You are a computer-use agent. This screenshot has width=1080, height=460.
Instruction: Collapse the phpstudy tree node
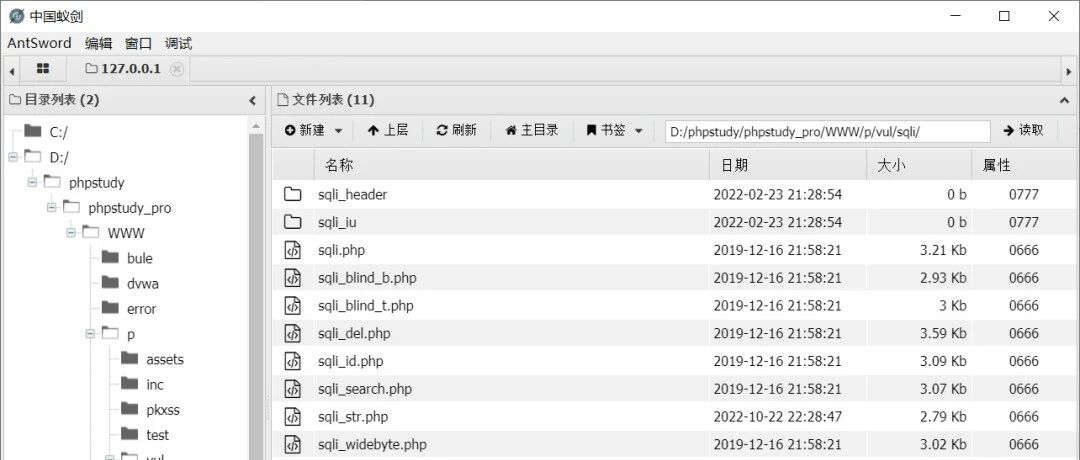click(32, 182)
